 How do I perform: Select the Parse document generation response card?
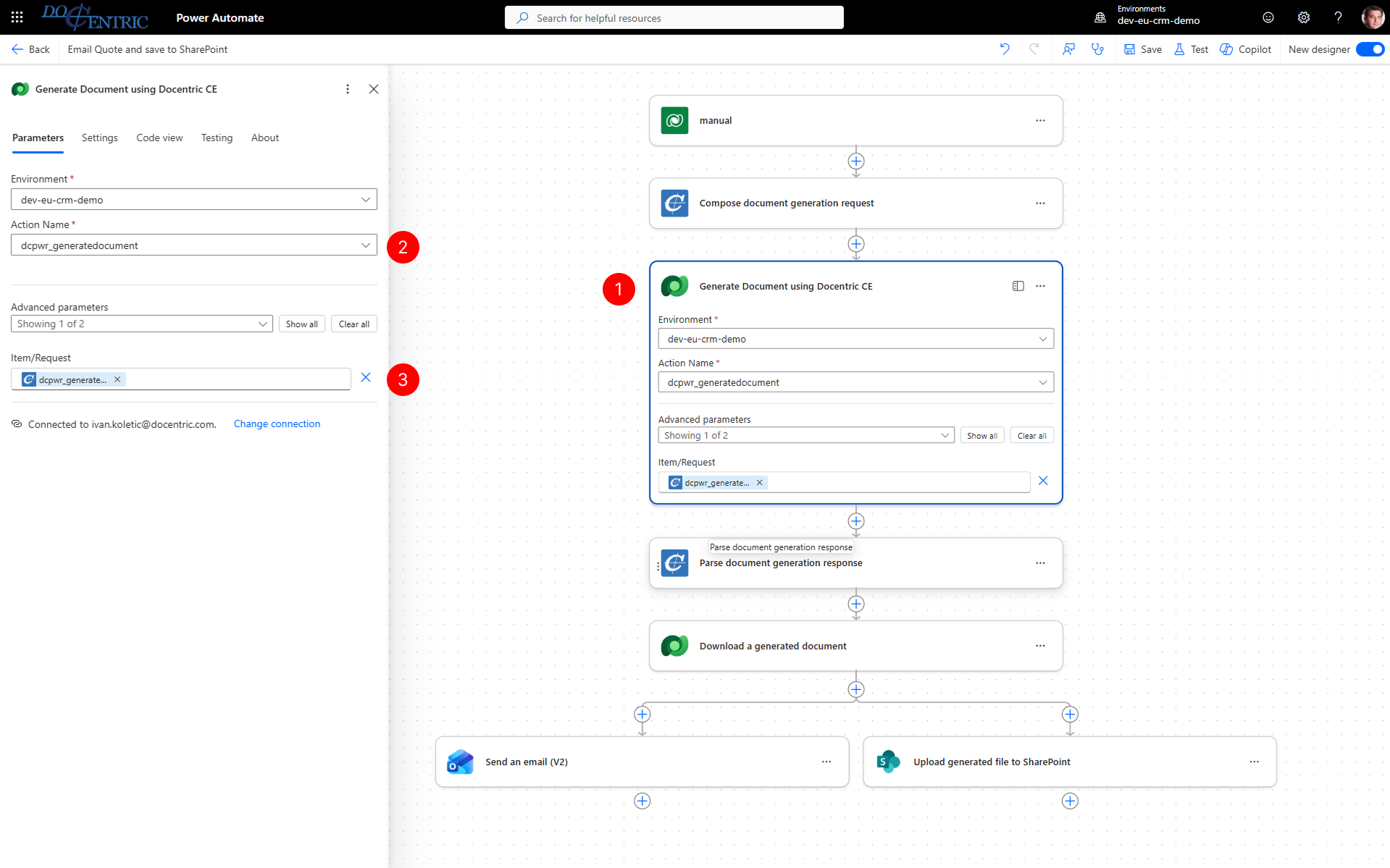(x=856, y=563)
